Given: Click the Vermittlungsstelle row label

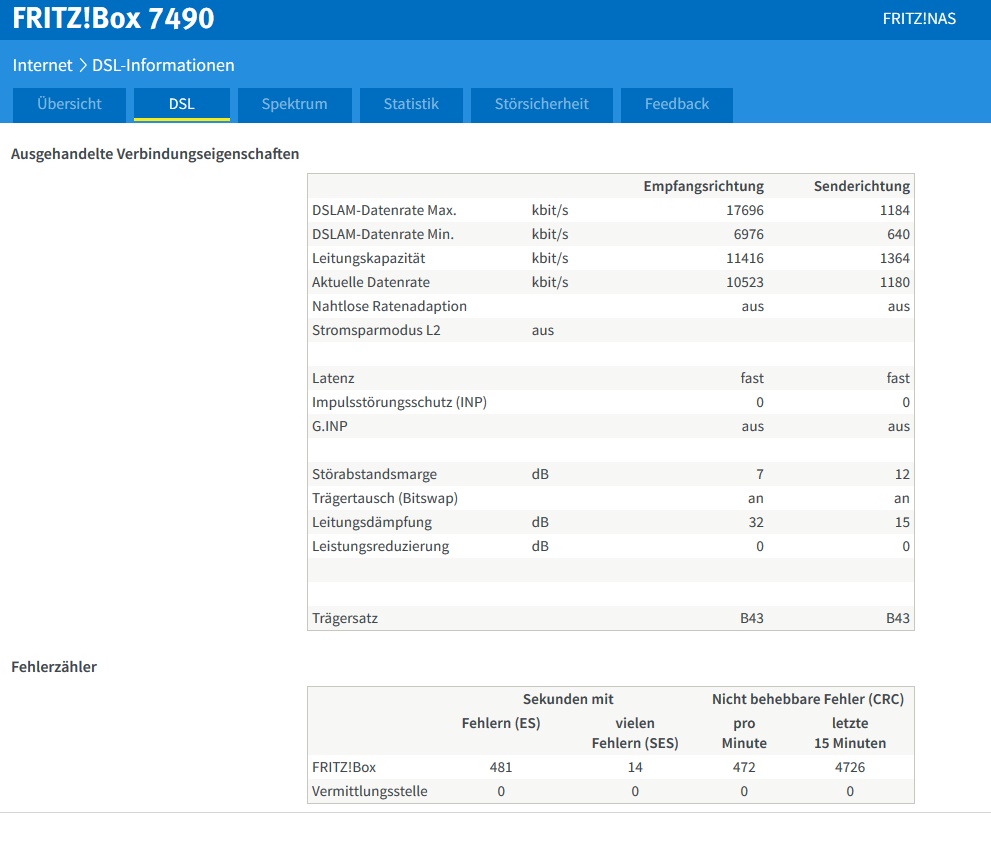Looking at the screenshot, I should pos(370,791).
